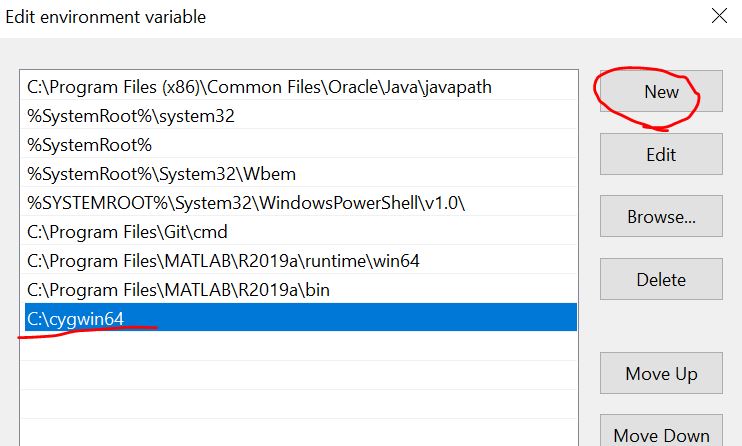Click the Move Up button
This screenshot has height=446, width=742.
click(660, 373)
